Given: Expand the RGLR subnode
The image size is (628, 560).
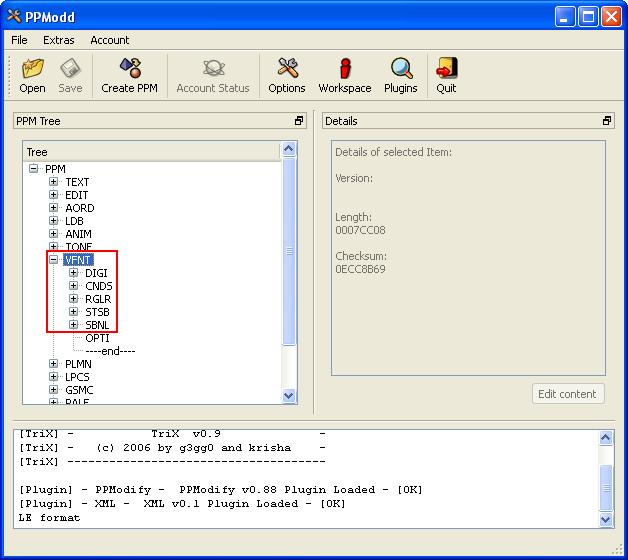Looking at the screenshot, I should click(73, 299).
